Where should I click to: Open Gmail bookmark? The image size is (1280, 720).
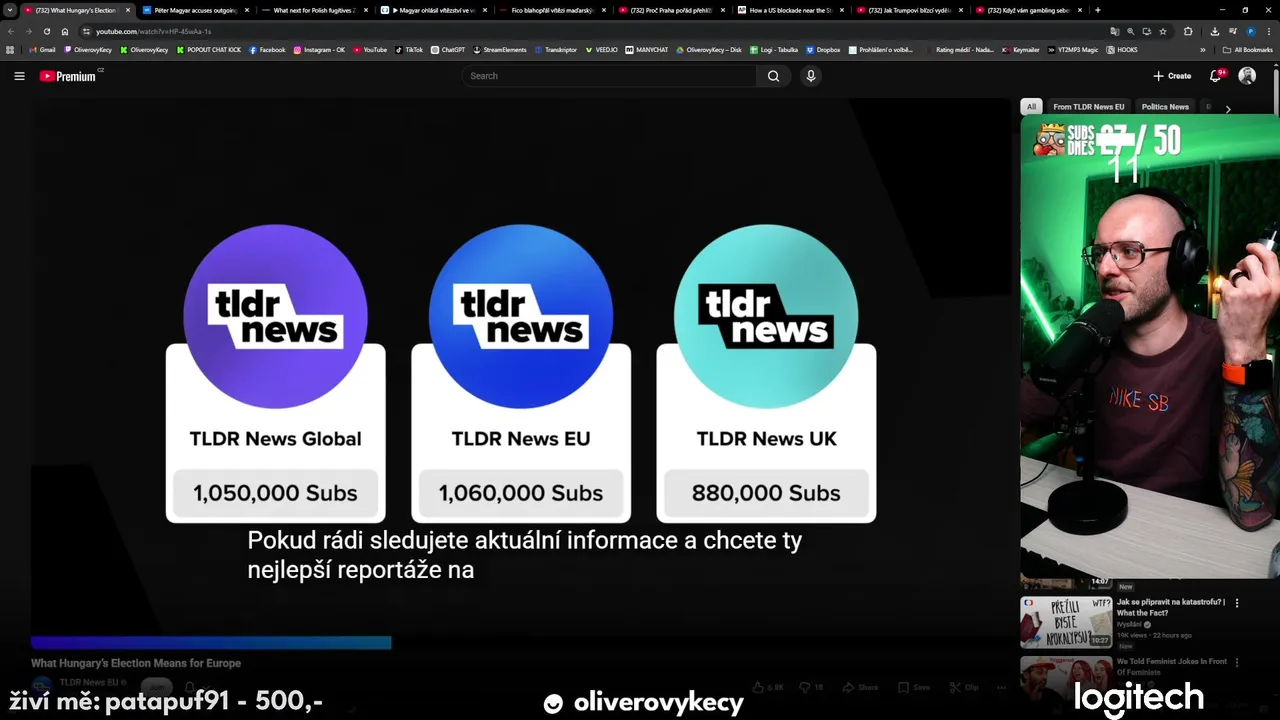pyautogui.click(x=42, y=49)
